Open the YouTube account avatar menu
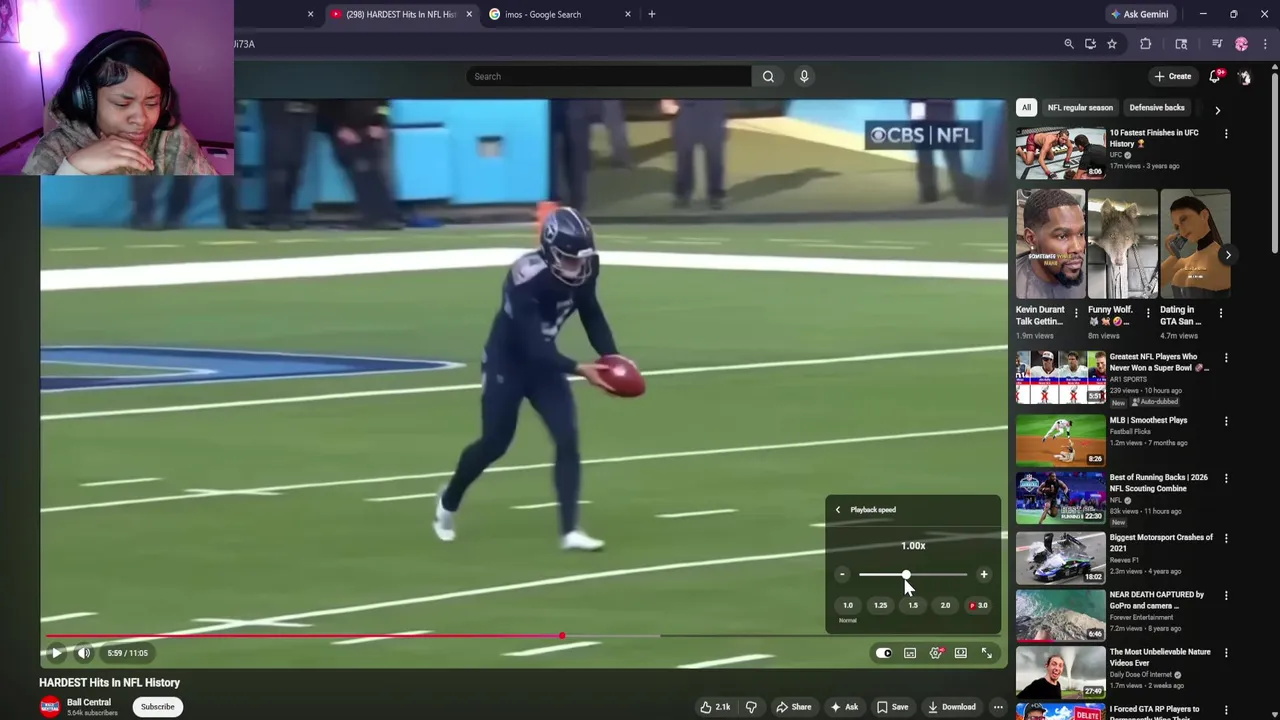The image size is (1280, 720). pos(1245,76)
